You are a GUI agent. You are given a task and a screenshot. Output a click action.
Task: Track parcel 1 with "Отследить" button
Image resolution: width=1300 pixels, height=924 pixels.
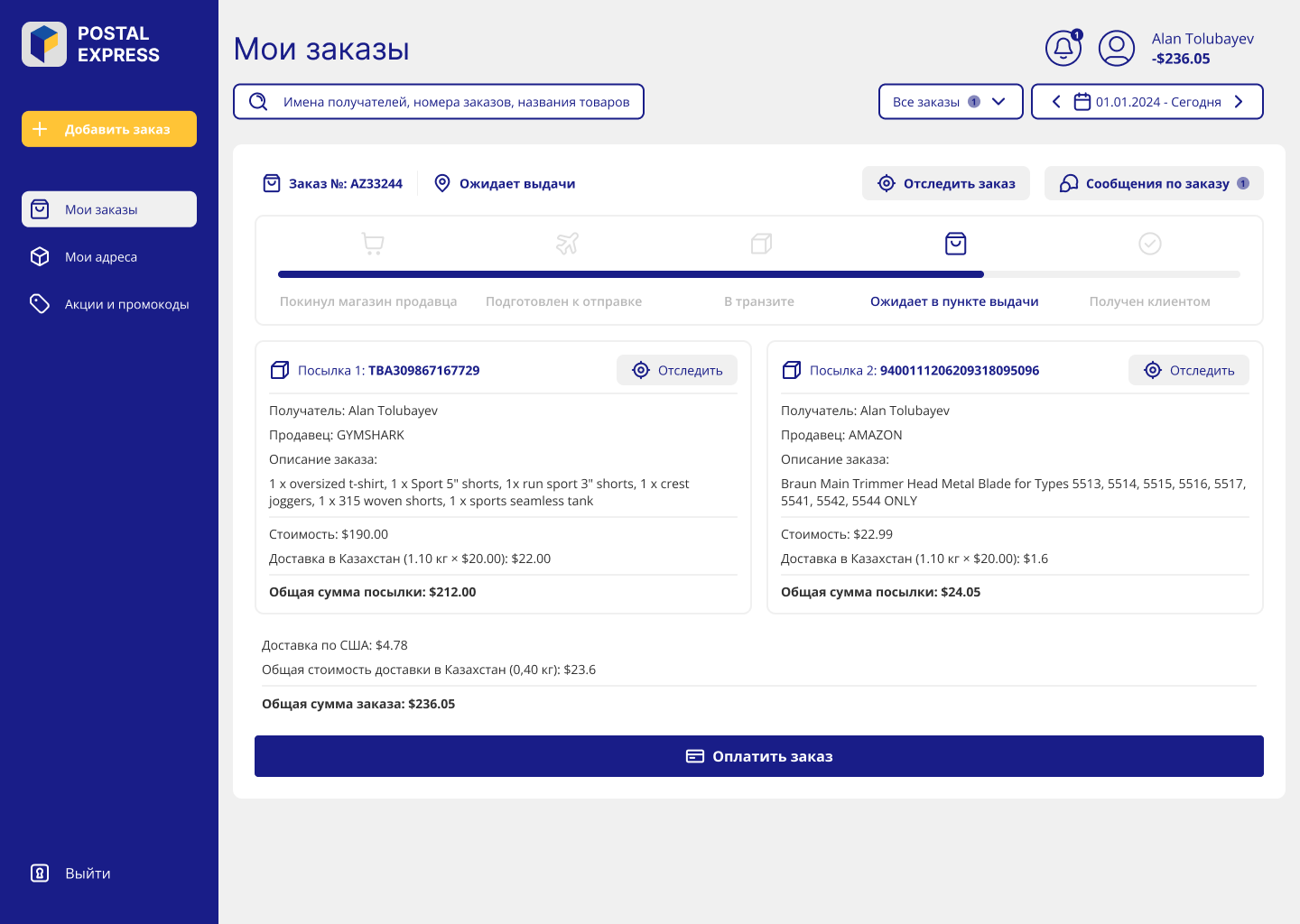pos(677,370)
